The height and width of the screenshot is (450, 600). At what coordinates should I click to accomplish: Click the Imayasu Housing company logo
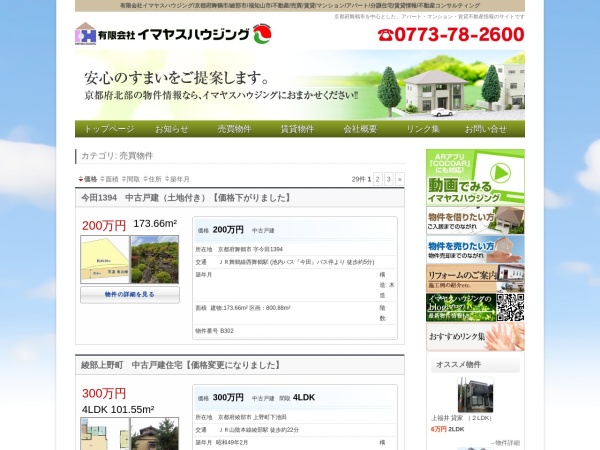173,34
